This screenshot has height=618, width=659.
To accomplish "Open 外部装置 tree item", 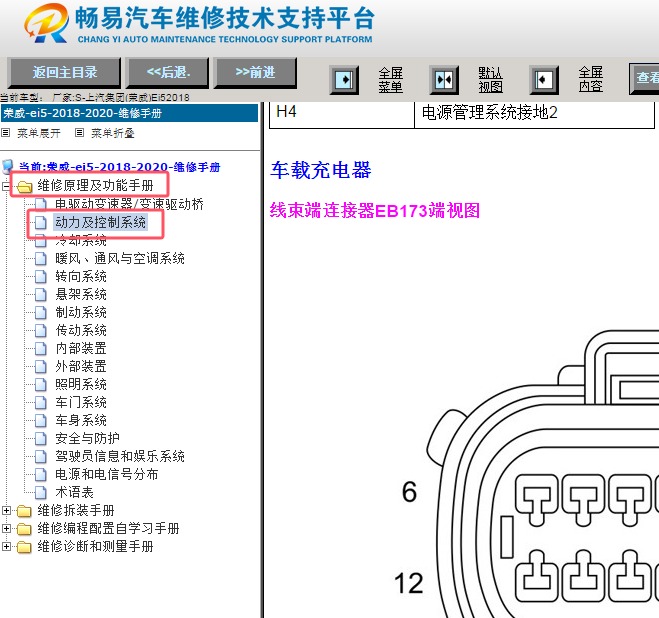I will click(81, 367).
